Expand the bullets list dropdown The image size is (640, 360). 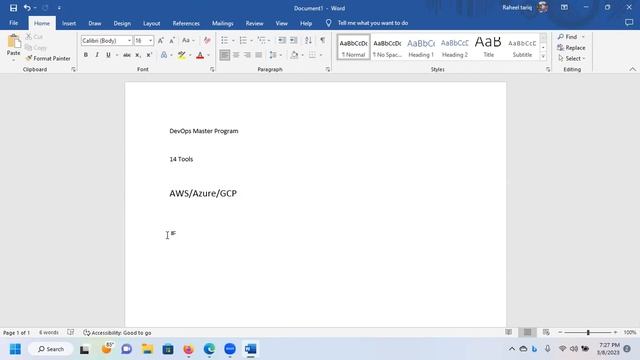pos(233,40)
